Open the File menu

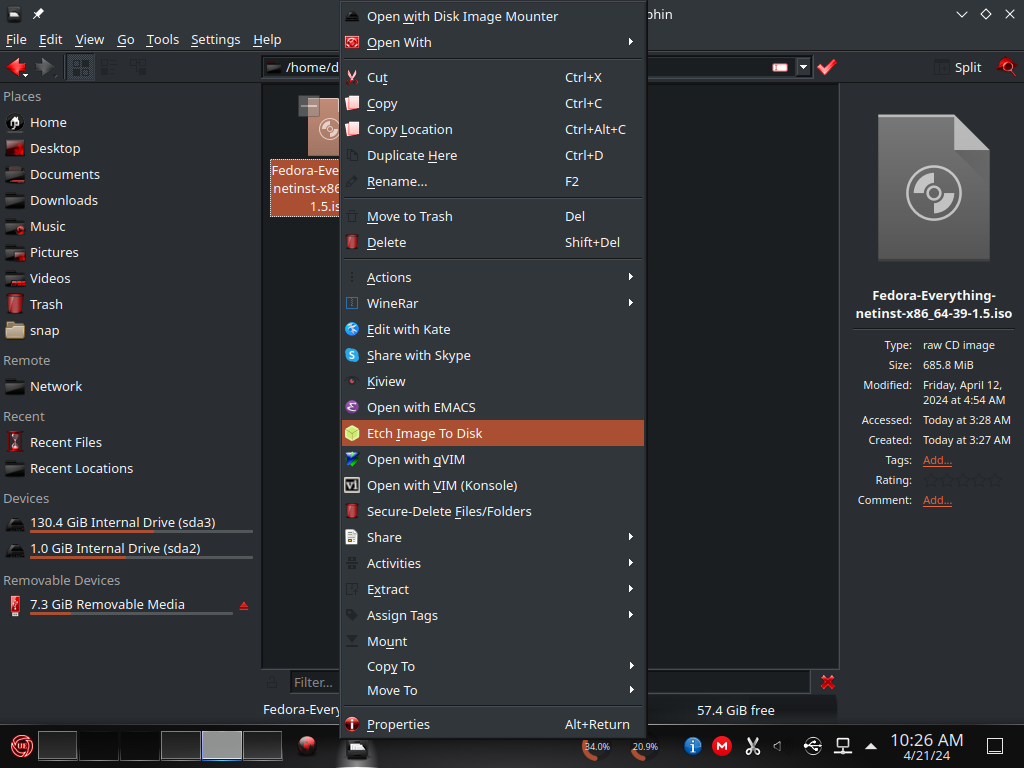[16, 39]
